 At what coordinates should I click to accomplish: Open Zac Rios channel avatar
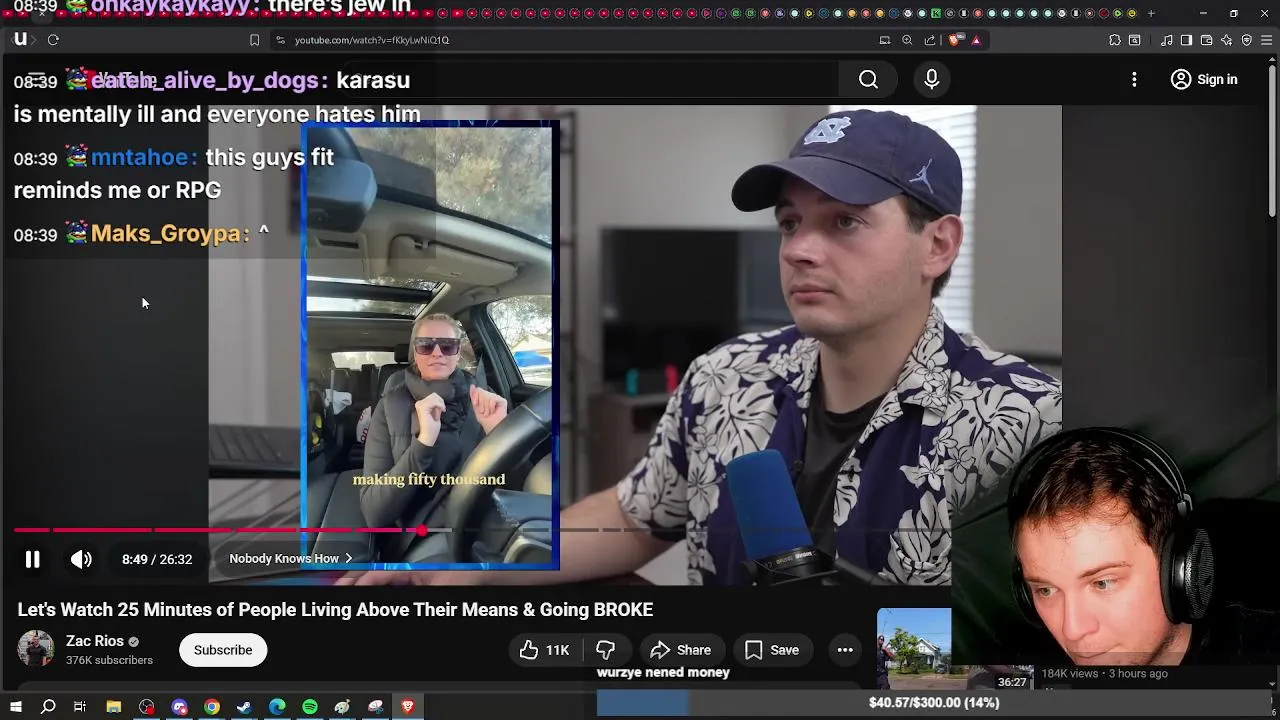click(x=36, y=649)
